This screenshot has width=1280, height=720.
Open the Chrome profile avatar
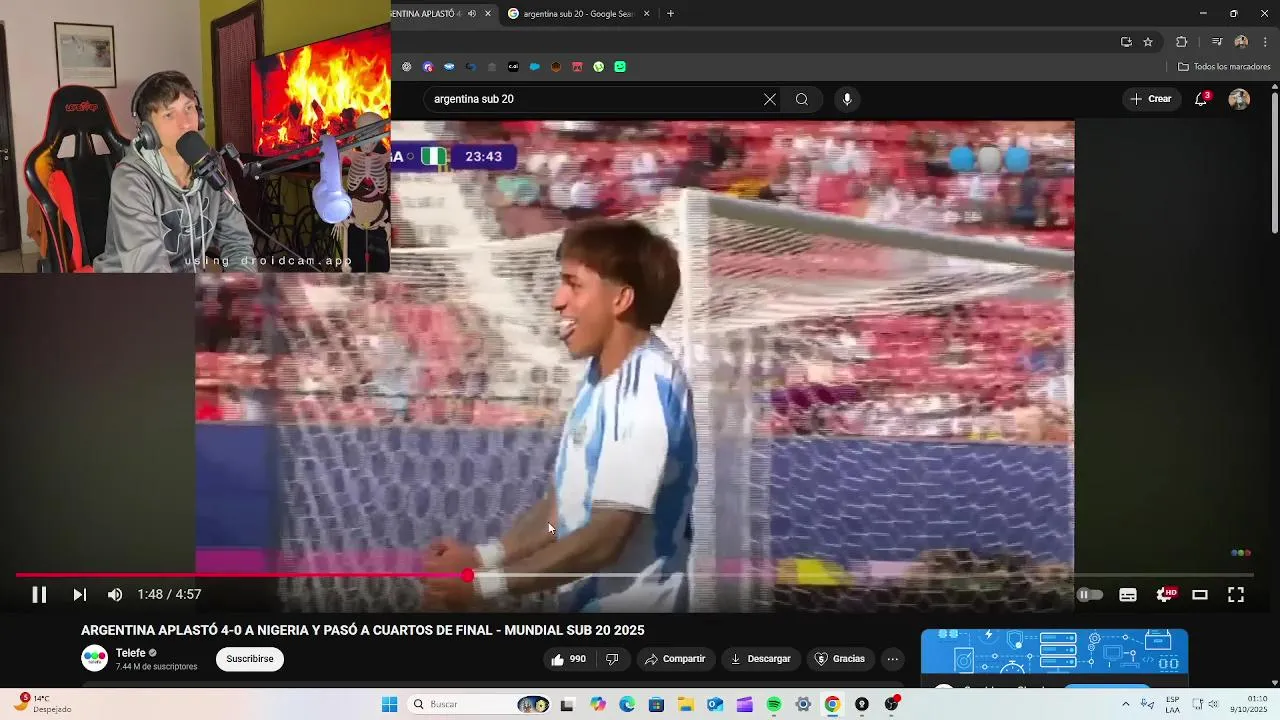[x=1241, y=42]
